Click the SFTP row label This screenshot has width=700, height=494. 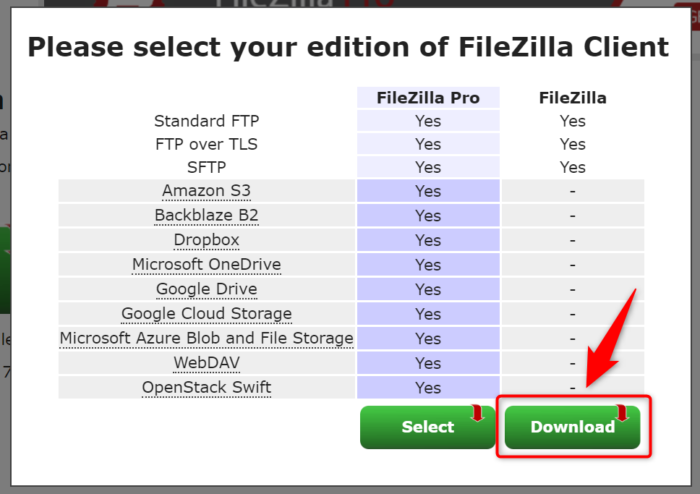click(x=206, y=167)
